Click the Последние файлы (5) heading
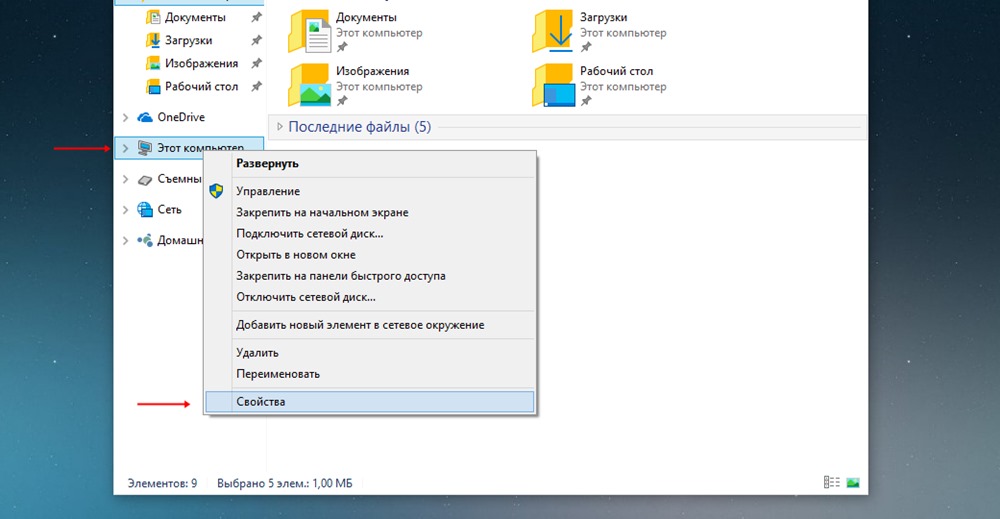Image resolution: width=1000 pixels, height=519 pixels. click(x=360, y=126)
